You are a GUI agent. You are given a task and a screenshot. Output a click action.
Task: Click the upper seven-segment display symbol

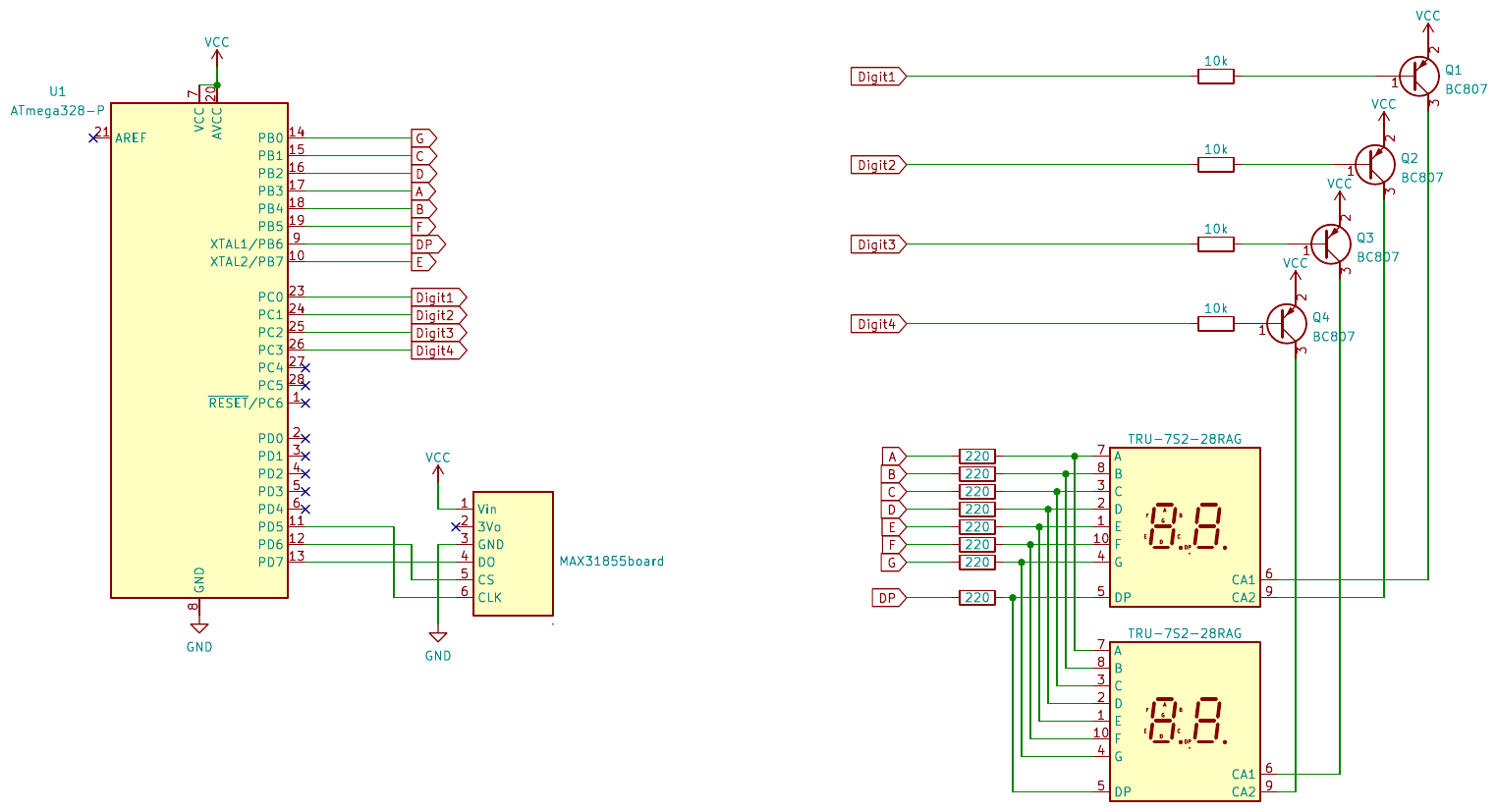1185,527
